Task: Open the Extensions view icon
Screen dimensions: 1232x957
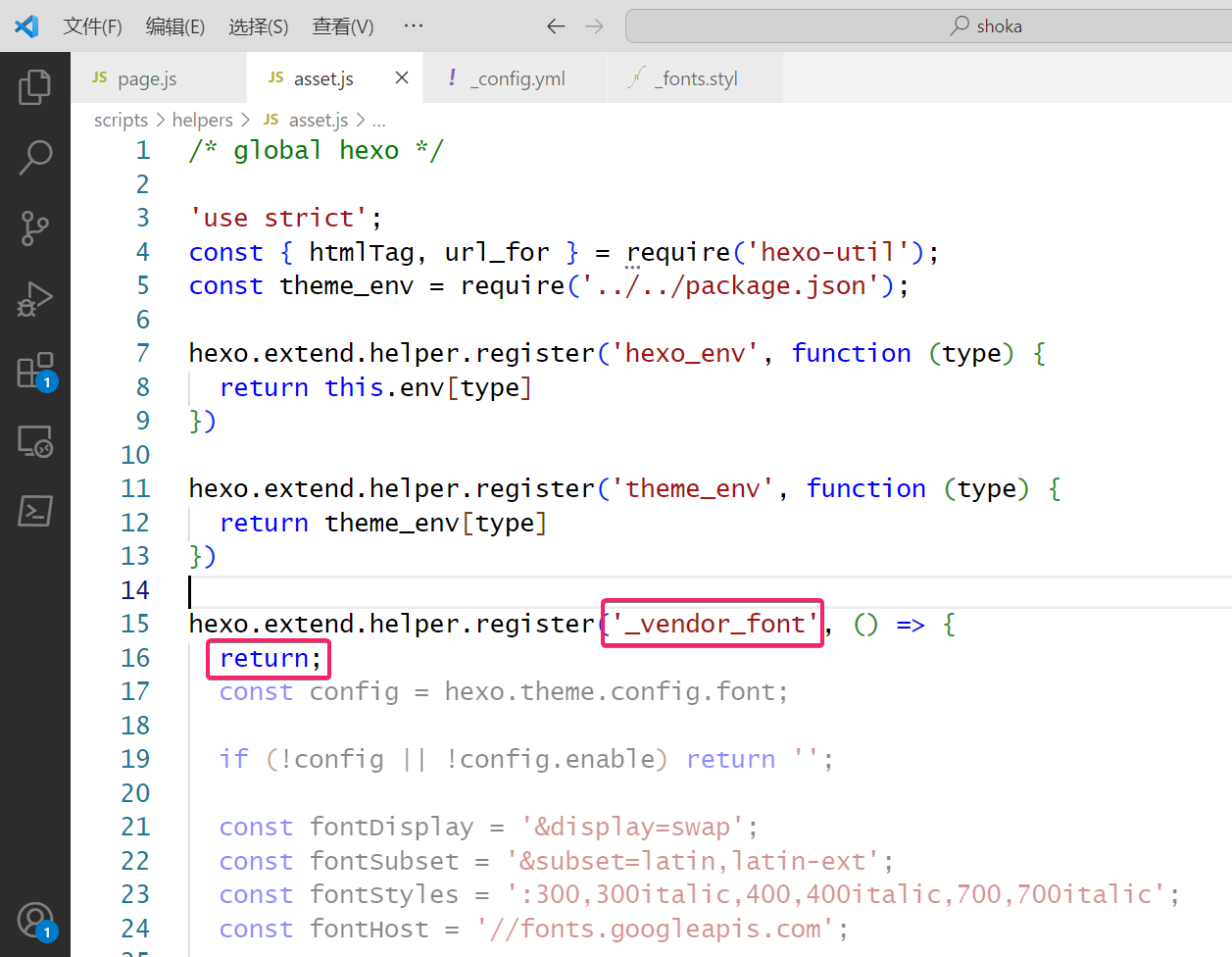Action: (x=35, y=372)
